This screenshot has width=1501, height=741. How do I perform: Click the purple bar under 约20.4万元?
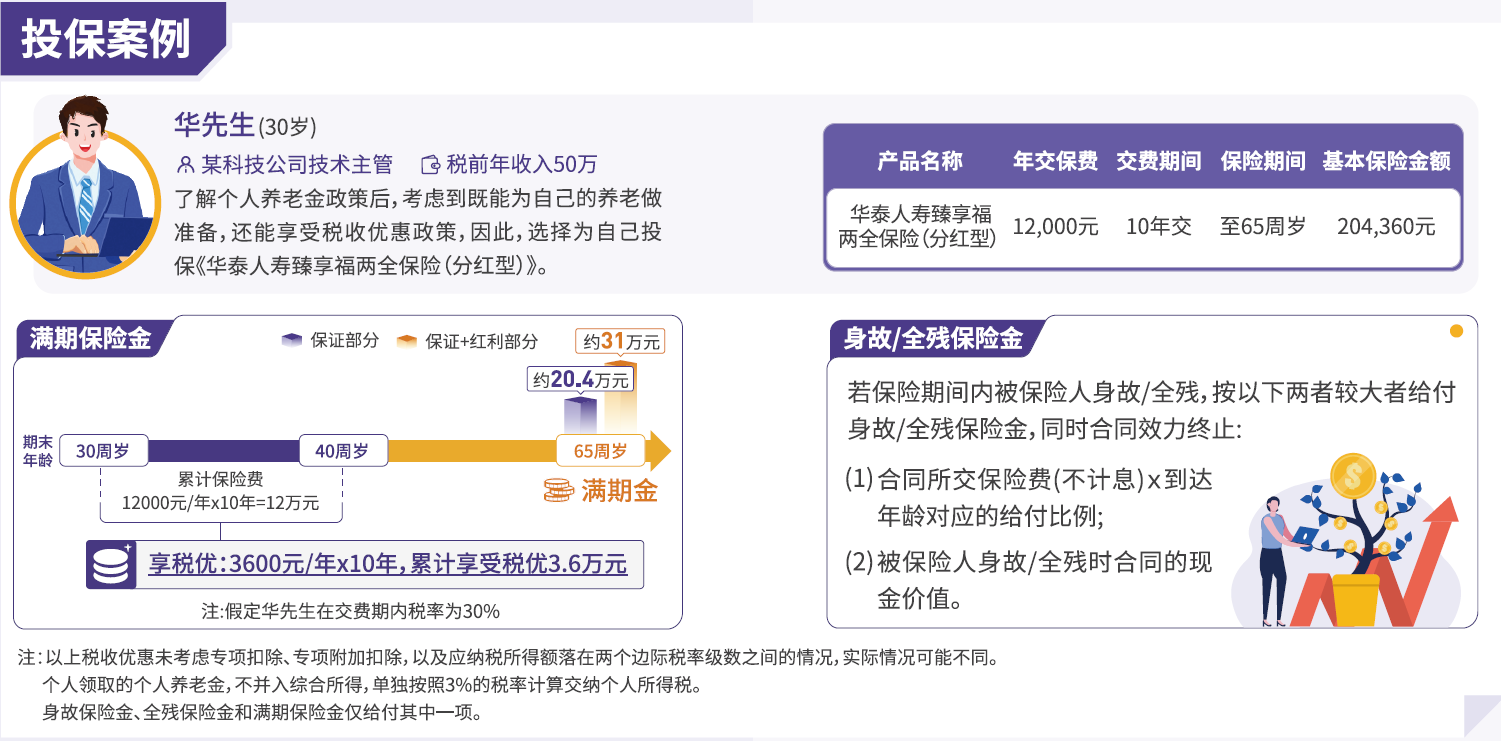click(580, 415)
